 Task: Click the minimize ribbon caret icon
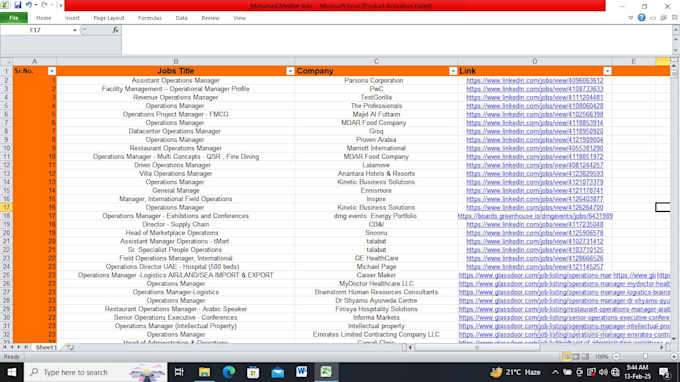(631, 18)
